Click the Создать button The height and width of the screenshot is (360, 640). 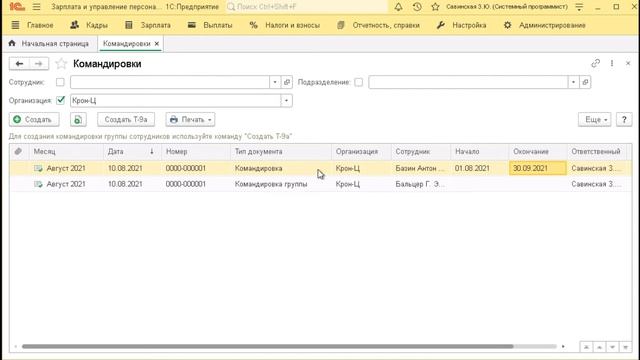pyautogui.click(x=34, y=120)
